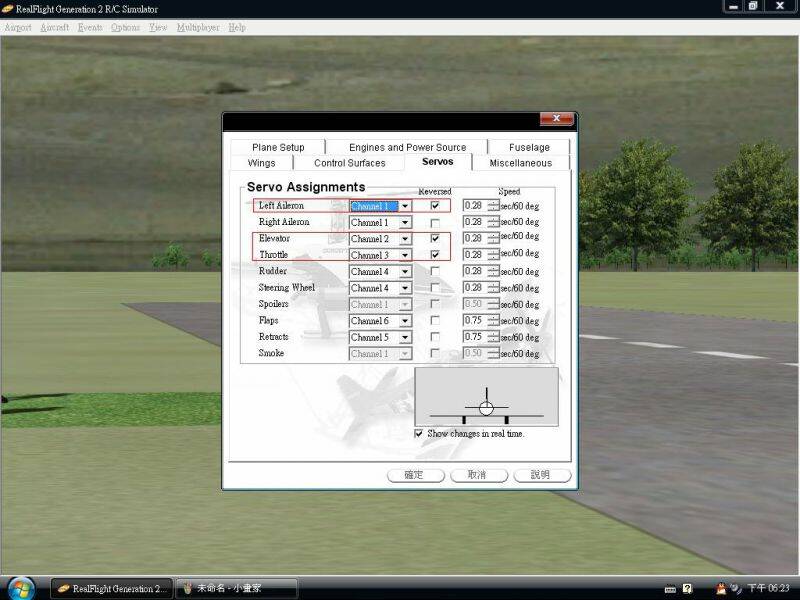Screen dimensions: 800x600
Task: Toggle Reversed checkbox for Left Aileron
Action: click(x=435, y=205)
